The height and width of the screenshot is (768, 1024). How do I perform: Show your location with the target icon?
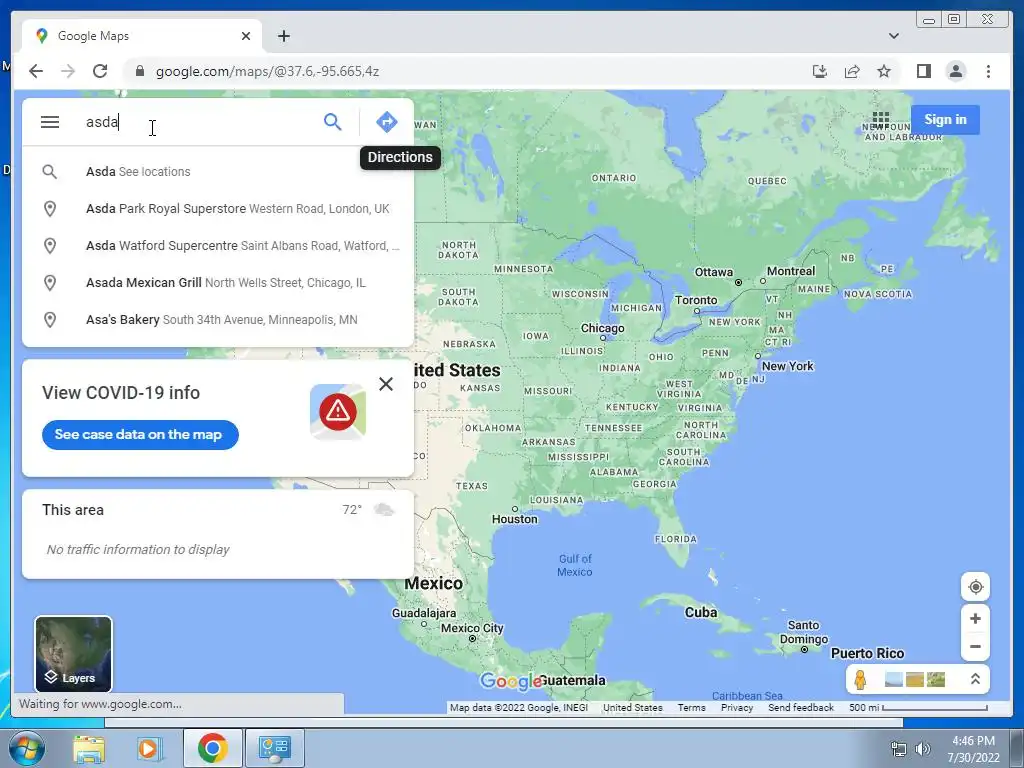click(975, 586)
